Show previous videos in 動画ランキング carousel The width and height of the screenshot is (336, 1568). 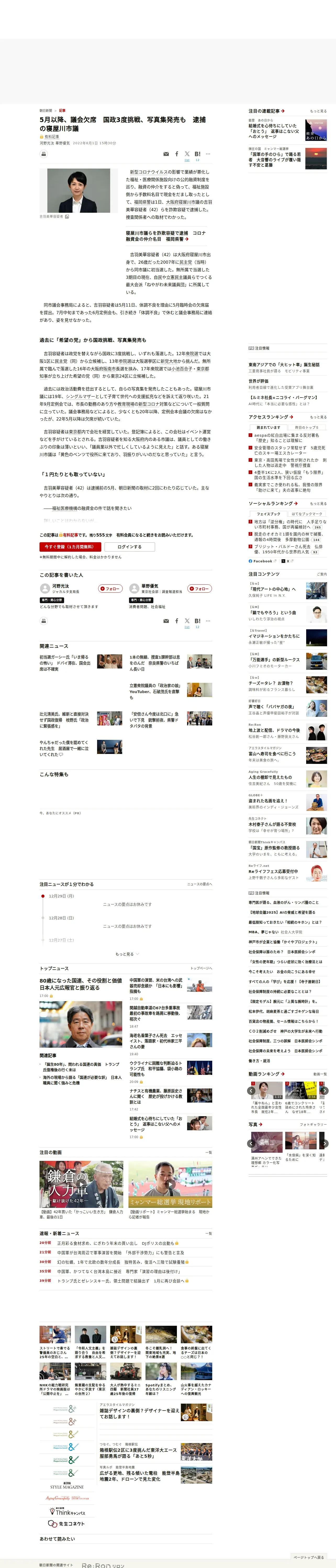point(252,1091)
